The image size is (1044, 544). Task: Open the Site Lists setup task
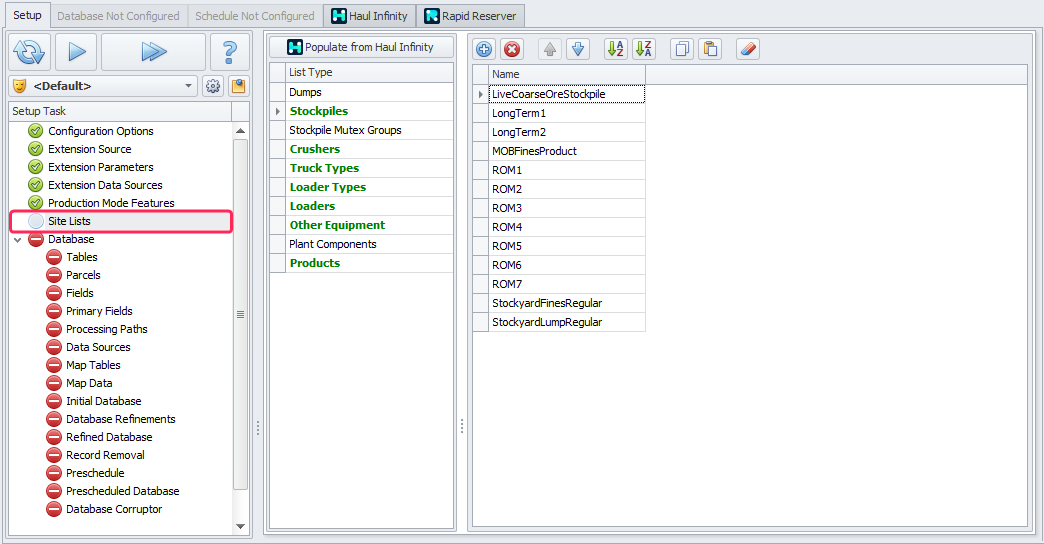69,221
